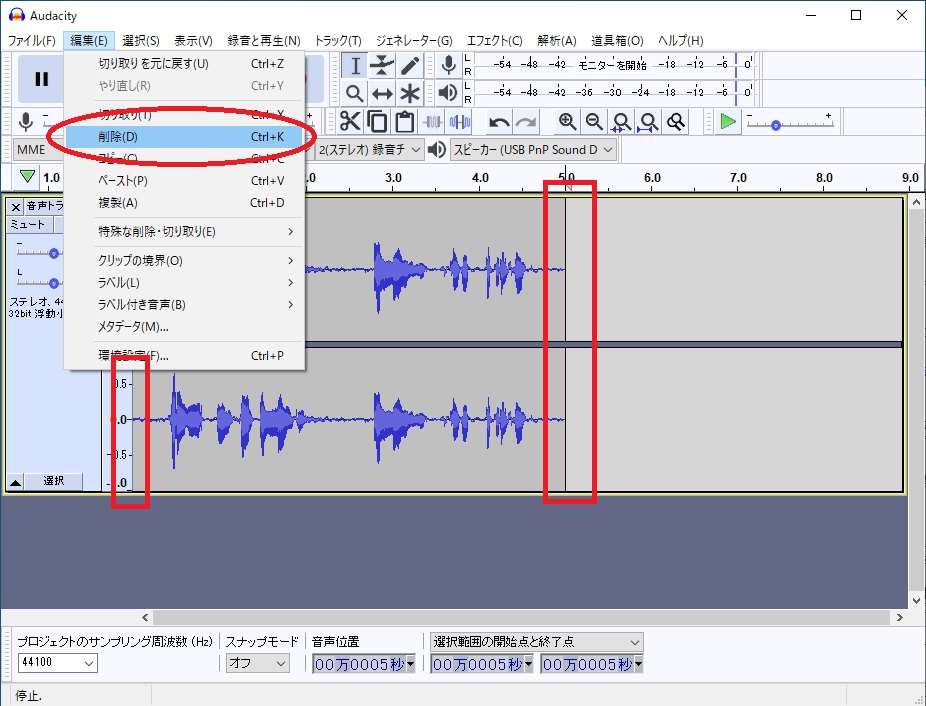Viewport: 926px width, 706px height.
Task: Choose 削除(D) from the edit menu
Action: 184,136
